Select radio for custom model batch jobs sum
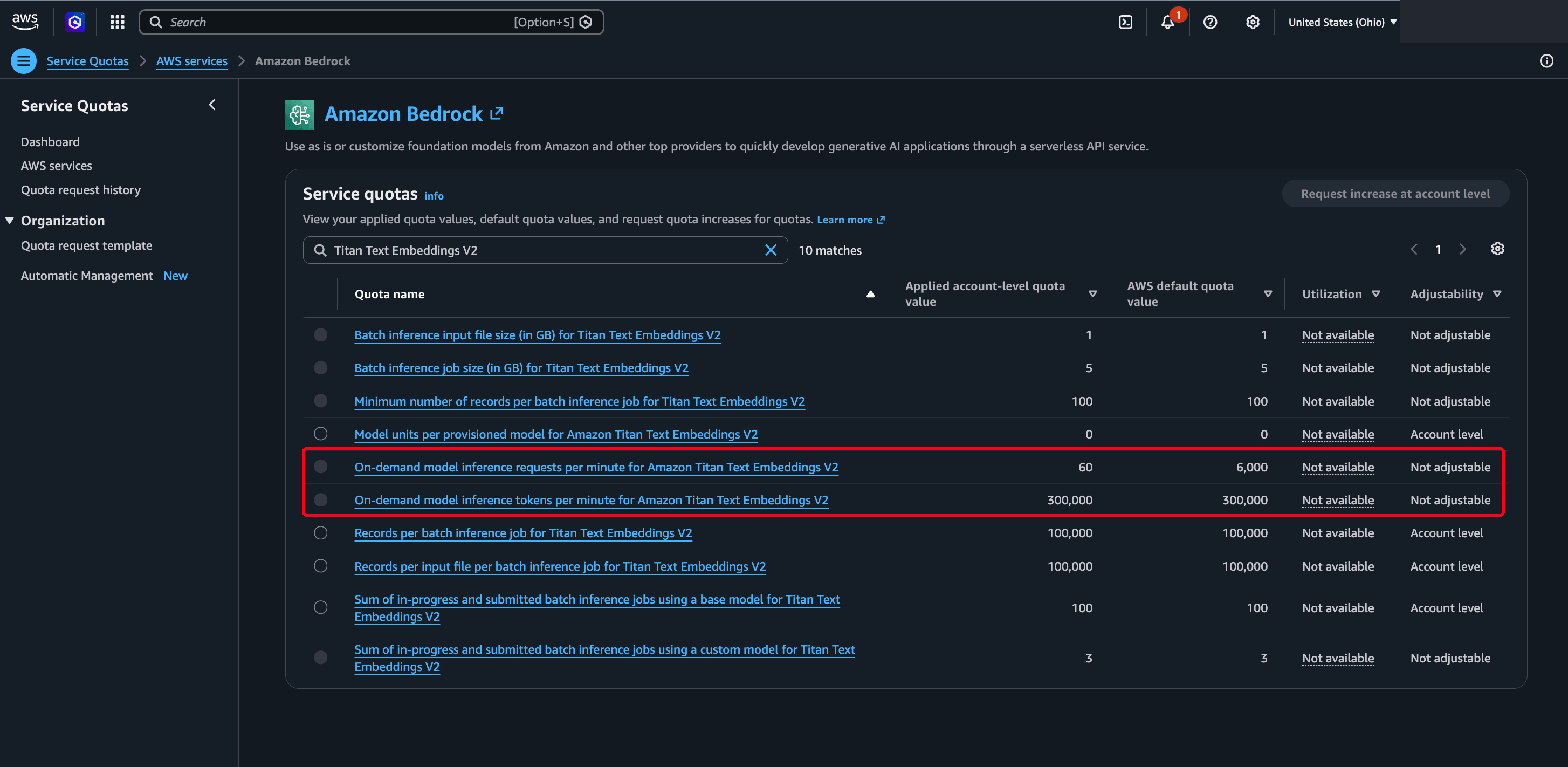The height and width of the screenshot is (767, 1568). point(320,657)
